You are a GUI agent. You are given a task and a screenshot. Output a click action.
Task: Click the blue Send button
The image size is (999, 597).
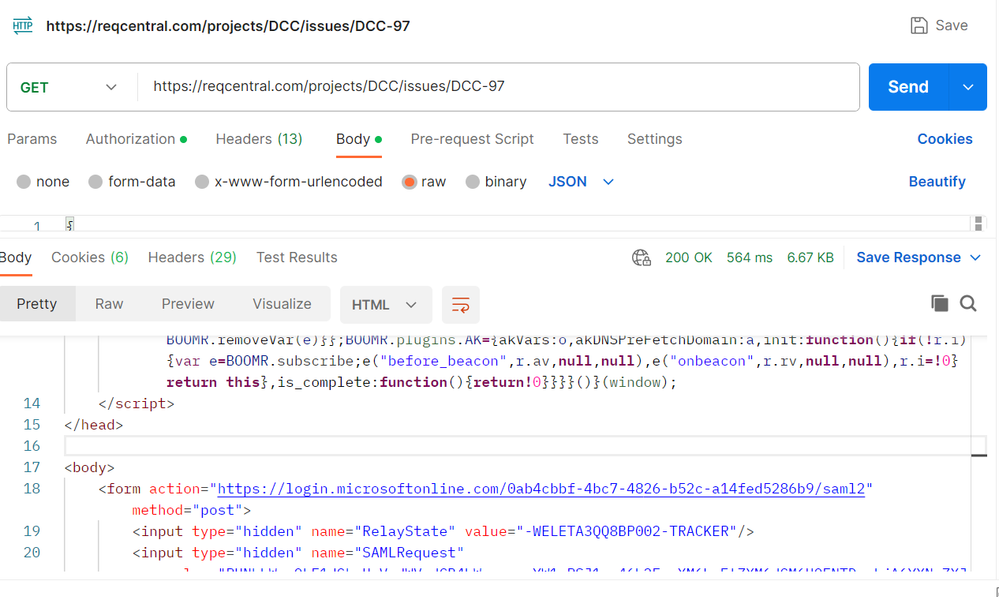(x=909, y=87)
